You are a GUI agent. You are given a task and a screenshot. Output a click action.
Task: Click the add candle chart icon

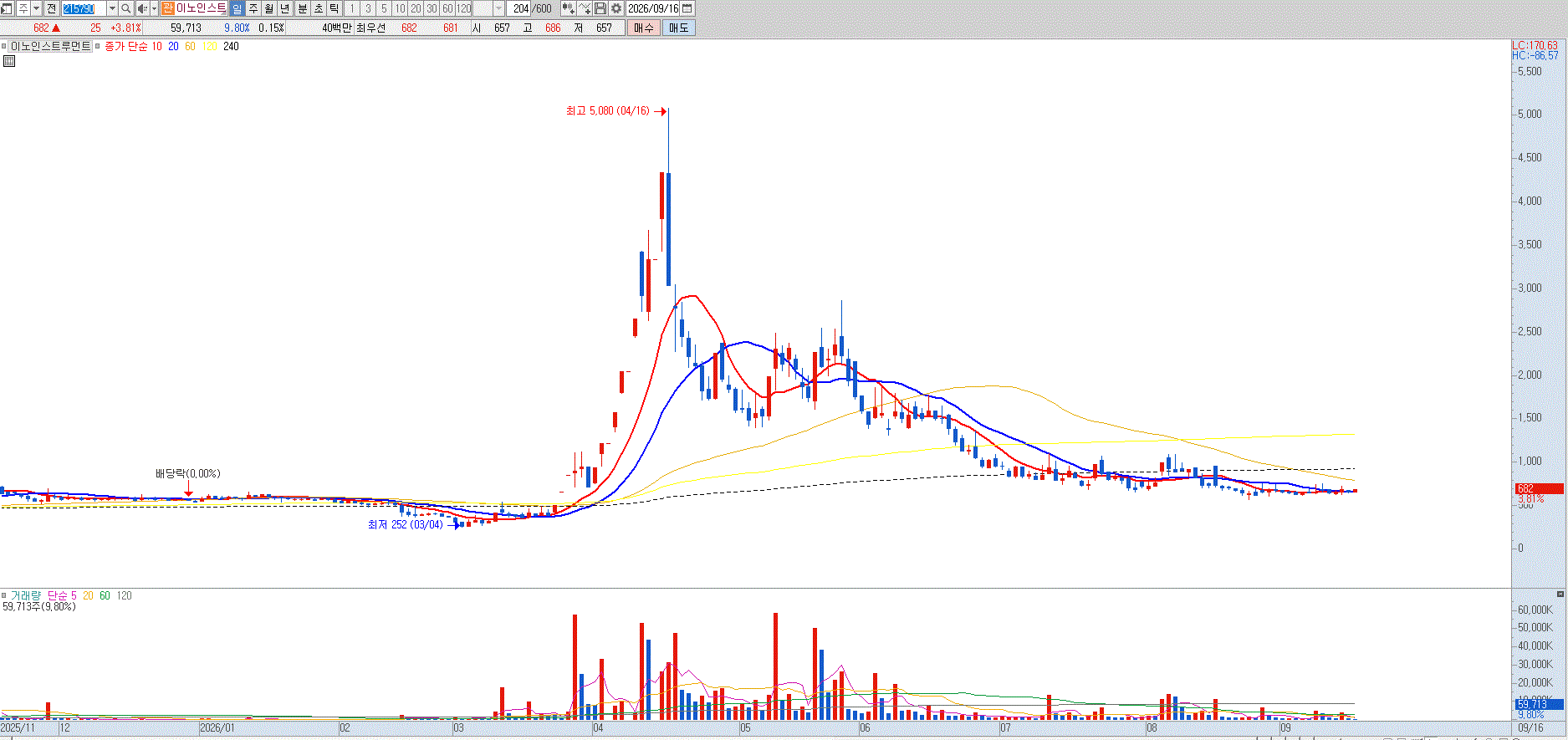(x=569, y=8)
